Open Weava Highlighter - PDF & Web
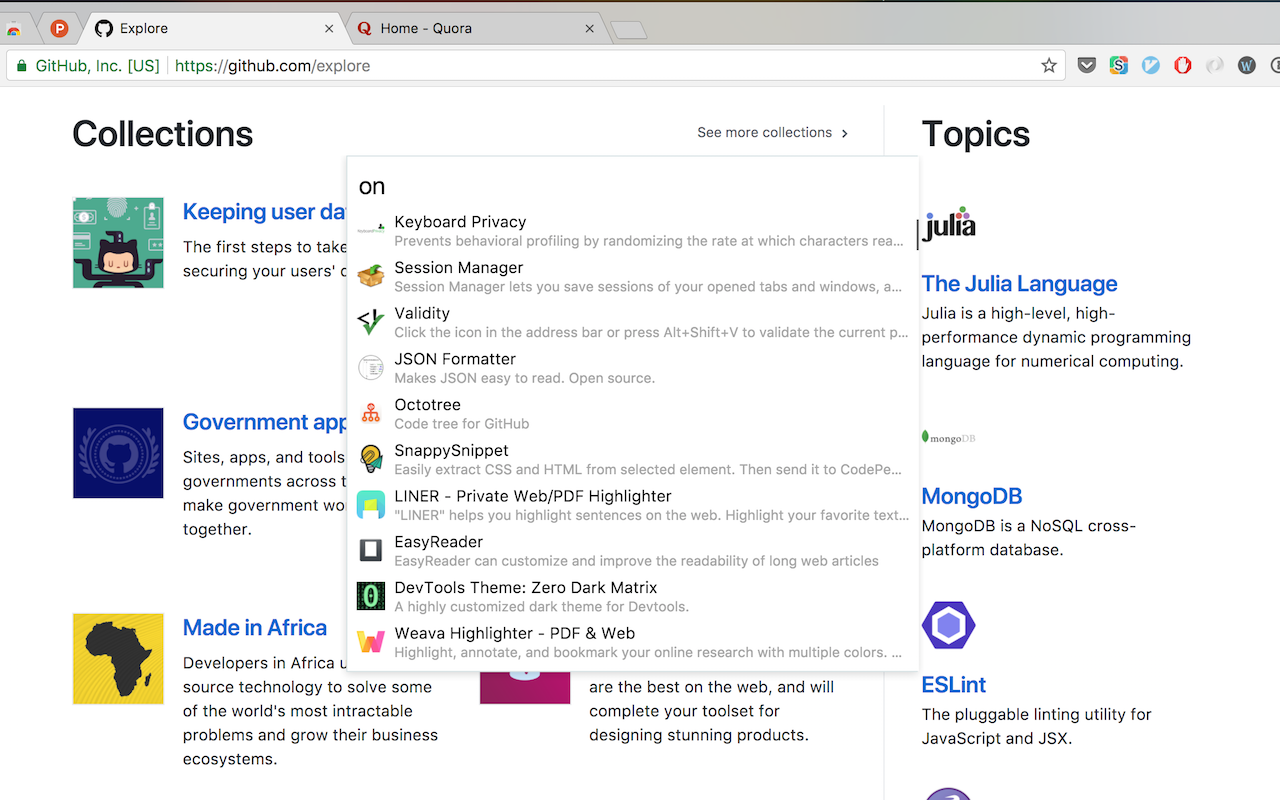1280x800 pixels. pos(632,642)
